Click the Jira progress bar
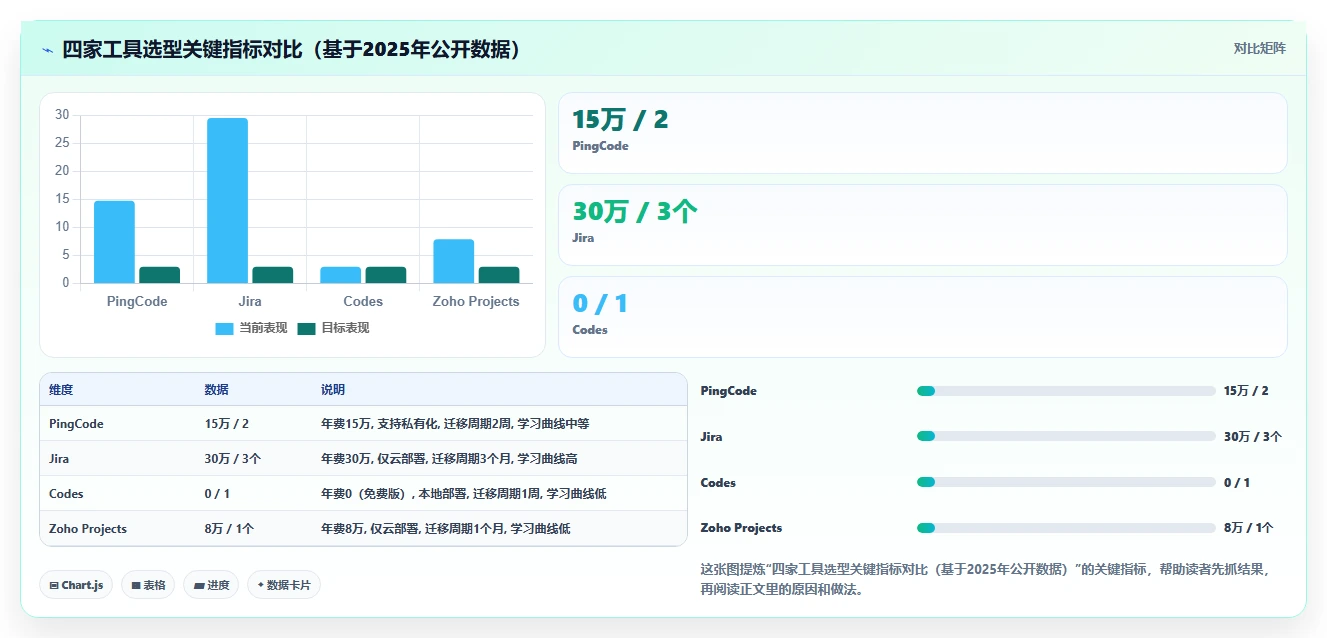Viewport: 1327px width, 638px height. [1066, 436]
